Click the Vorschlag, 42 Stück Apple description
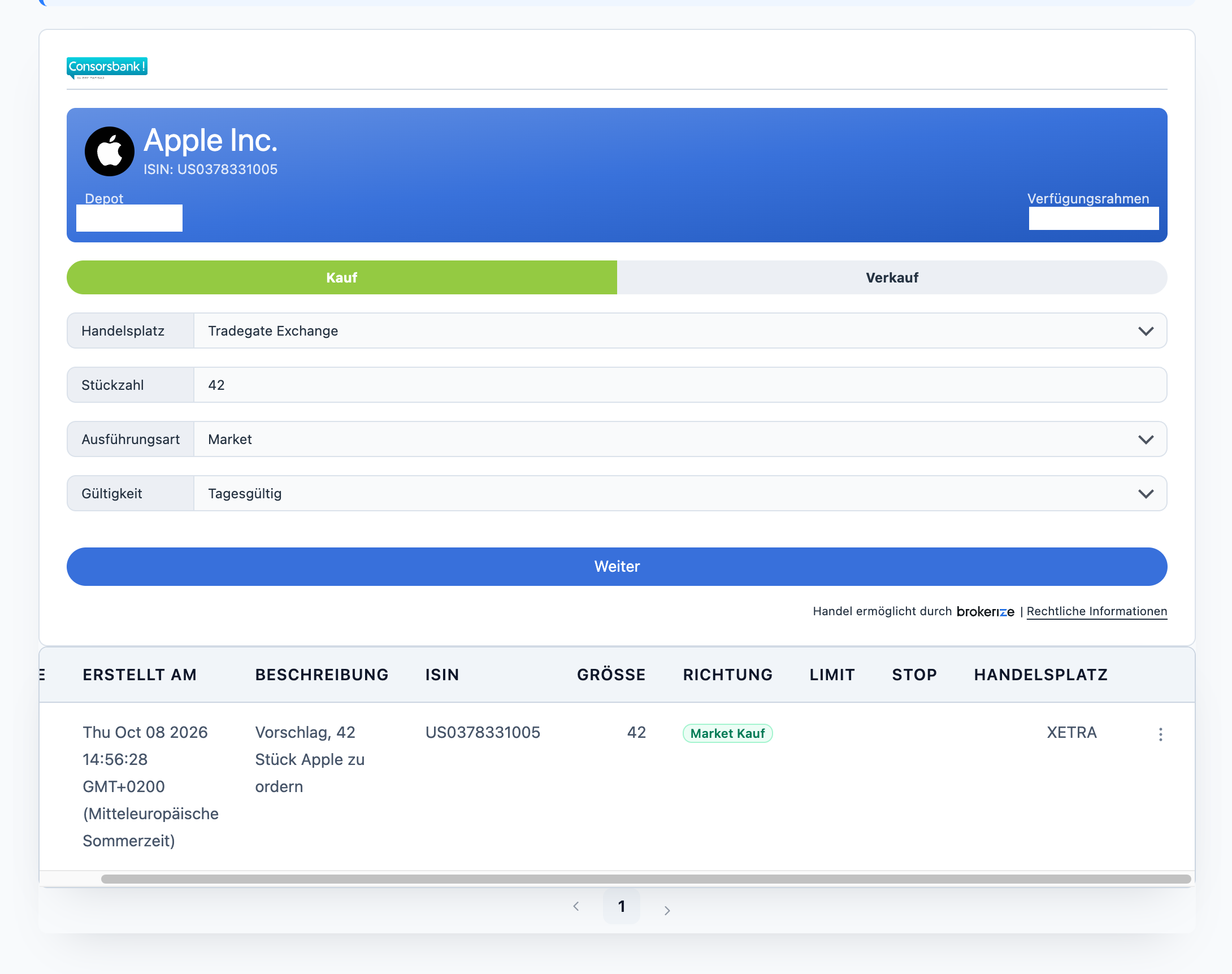This screenshot has width=1232, height=974. point(310,759)
